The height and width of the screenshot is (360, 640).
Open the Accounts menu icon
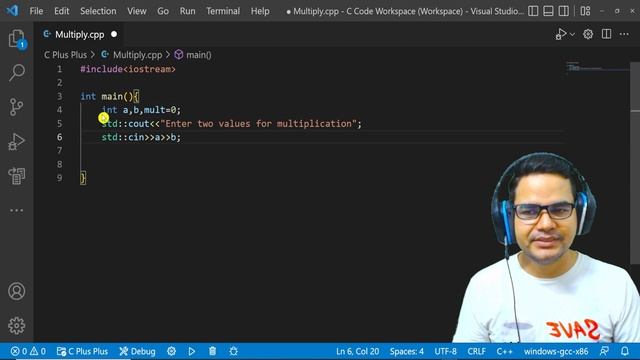coord(17,291)
